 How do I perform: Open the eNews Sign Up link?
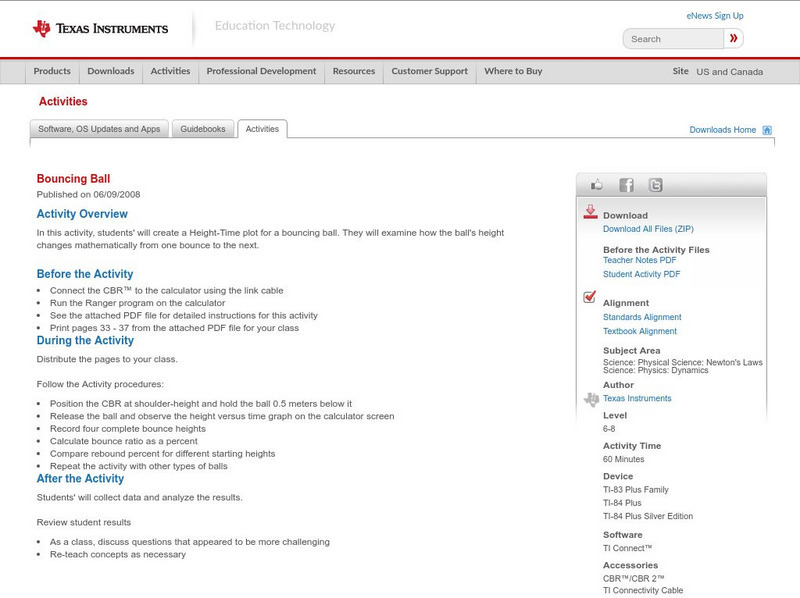715,16
